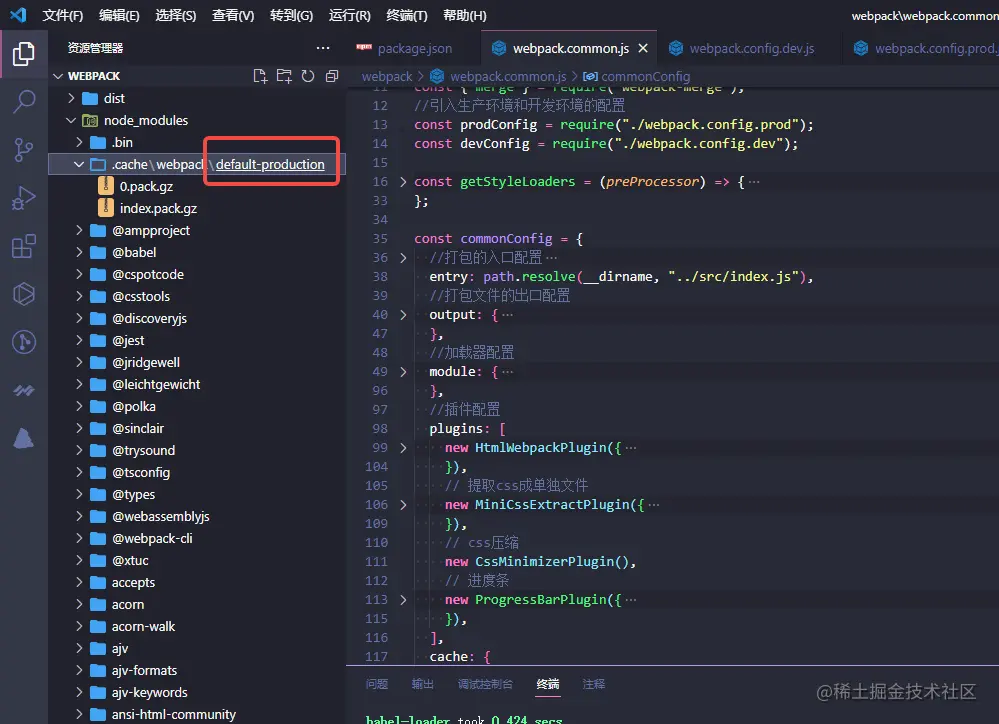Open the 终端(T) menu
The width and height of the screenshot is (999, 724).
point(407,15)
